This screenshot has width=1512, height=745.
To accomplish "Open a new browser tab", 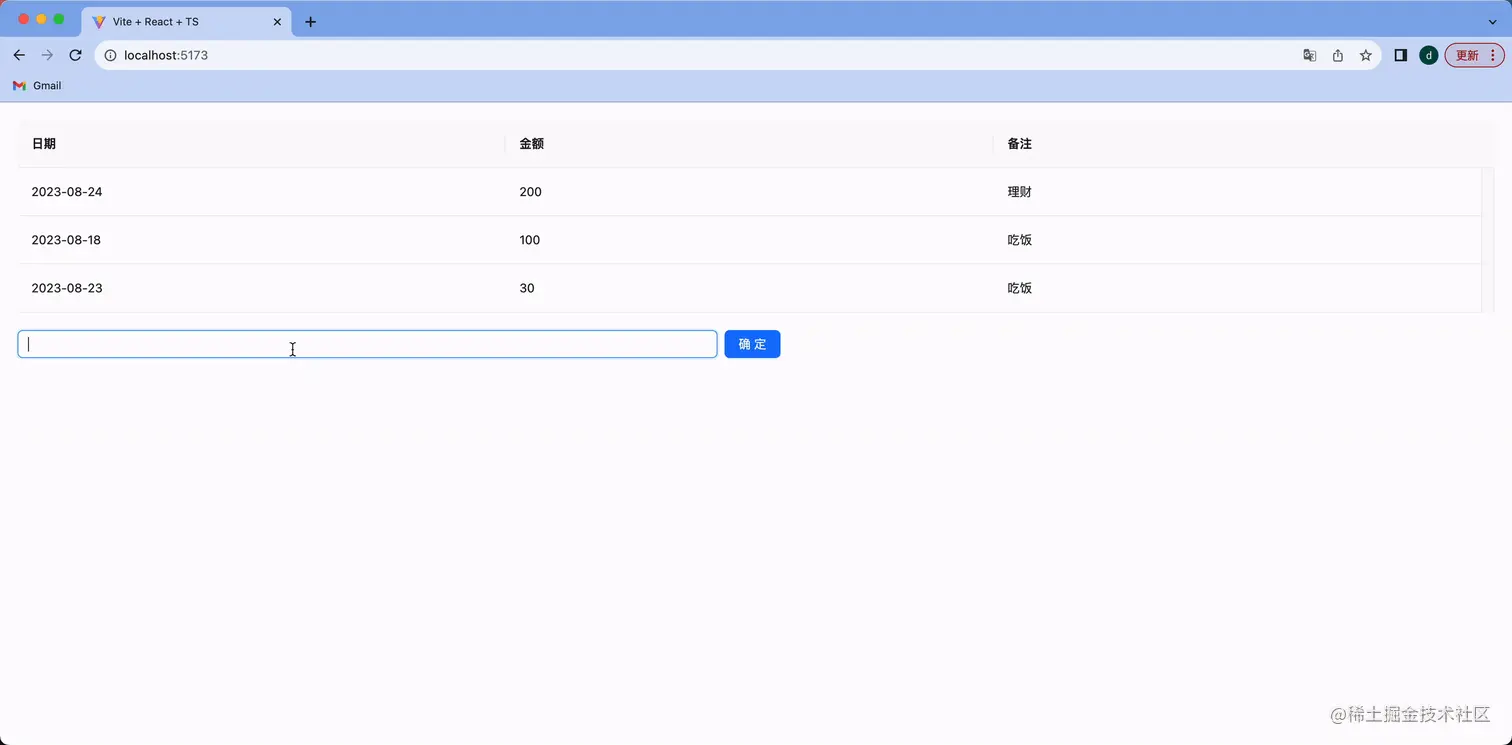I will click(x=310, y=21).
